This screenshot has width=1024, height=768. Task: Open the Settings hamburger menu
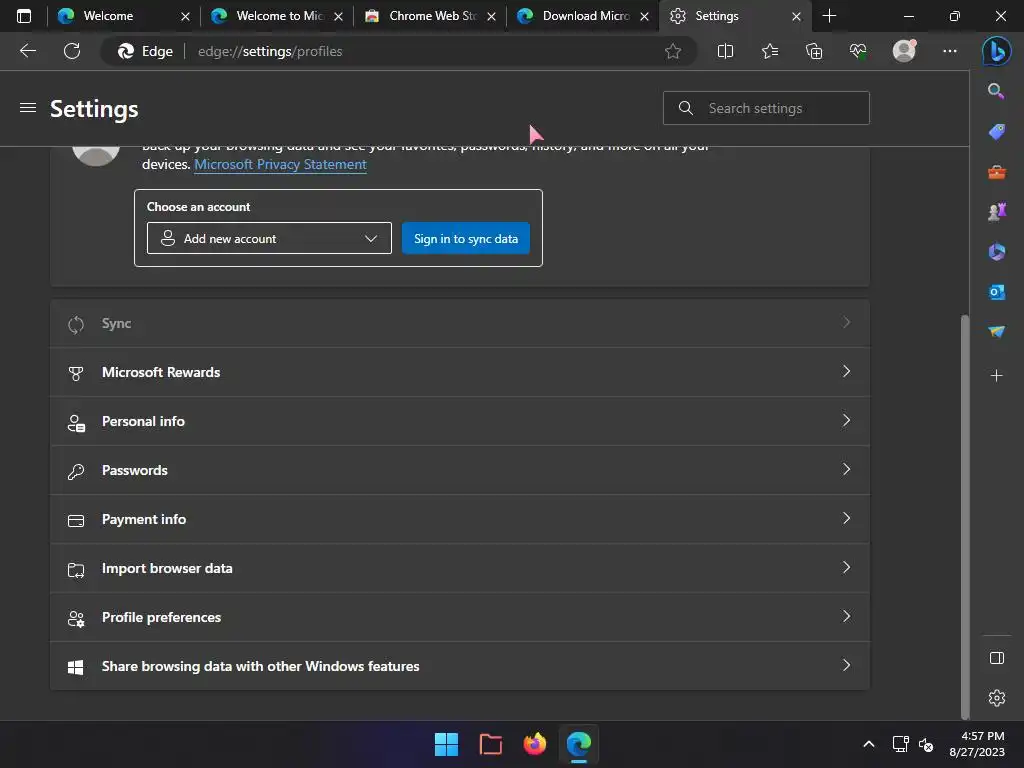tap(27, 108)
